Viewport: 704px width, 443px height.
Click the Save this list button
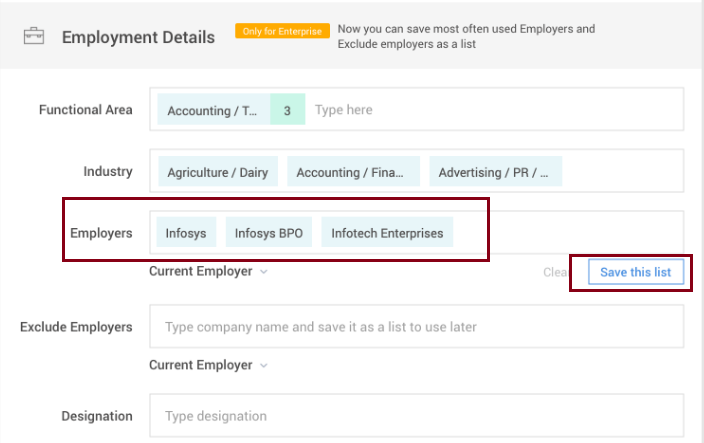click(636, 272)
